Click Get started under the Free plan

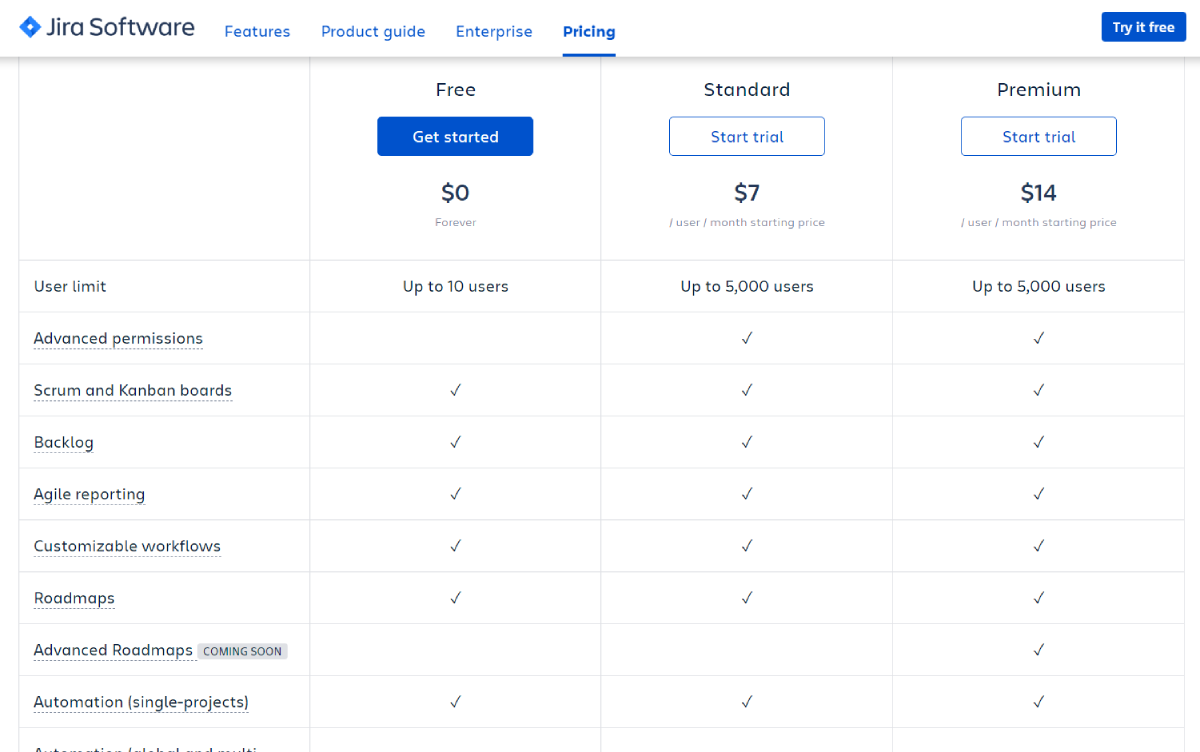455,136
